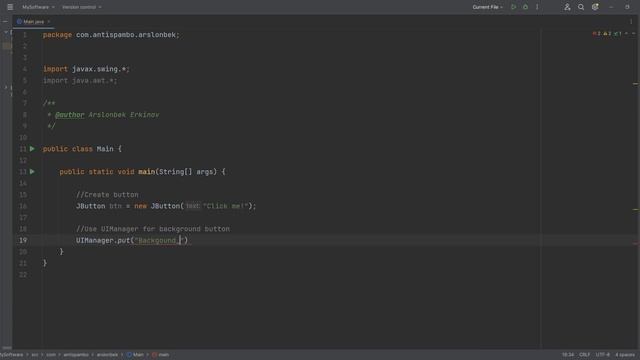Click com in the breadcrumb bar
Viewport: 640px width, 360px height.
click(x=51, y=355)
